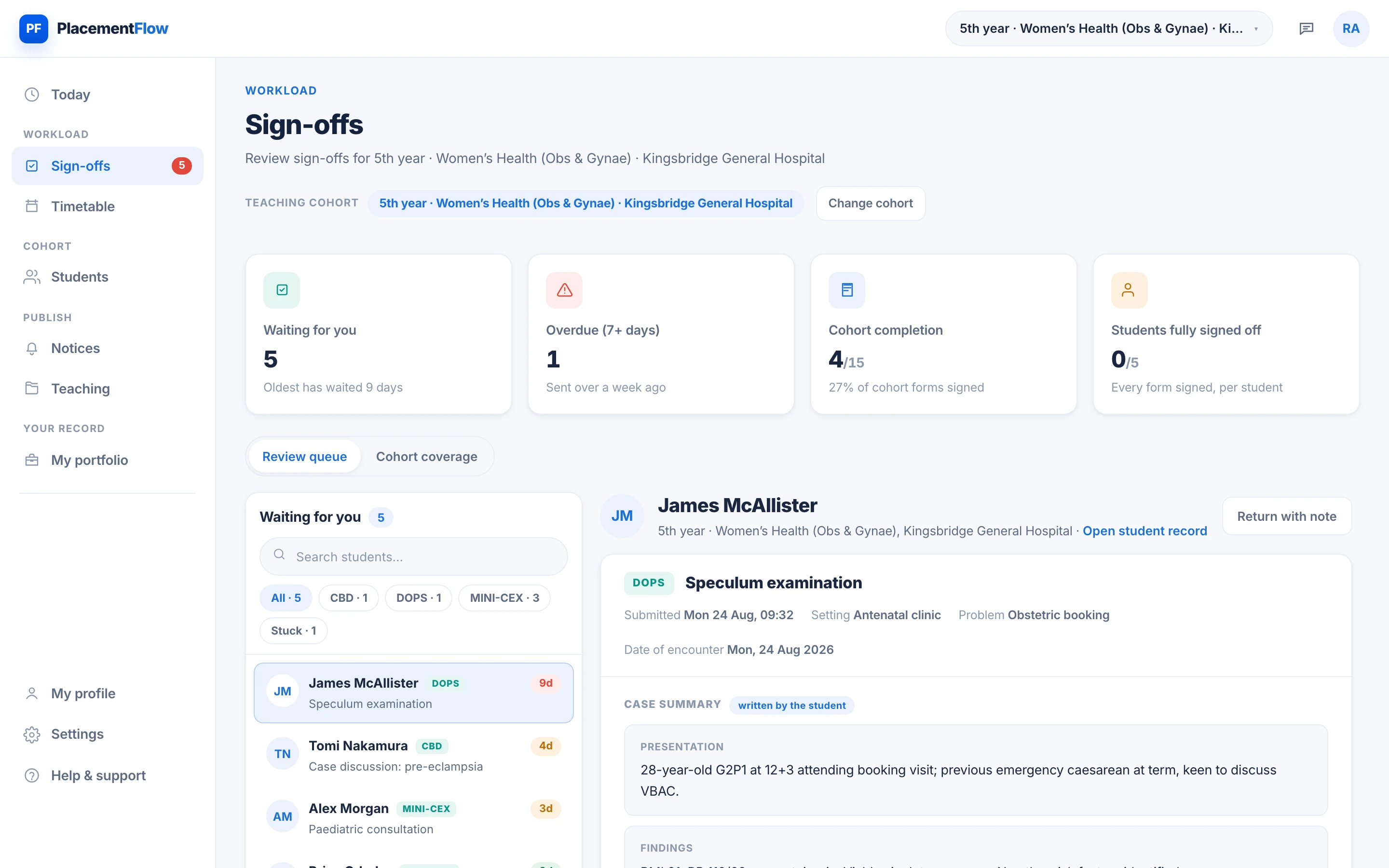Open the messages chat icon
The image size is (1389, 868).
1307,29
